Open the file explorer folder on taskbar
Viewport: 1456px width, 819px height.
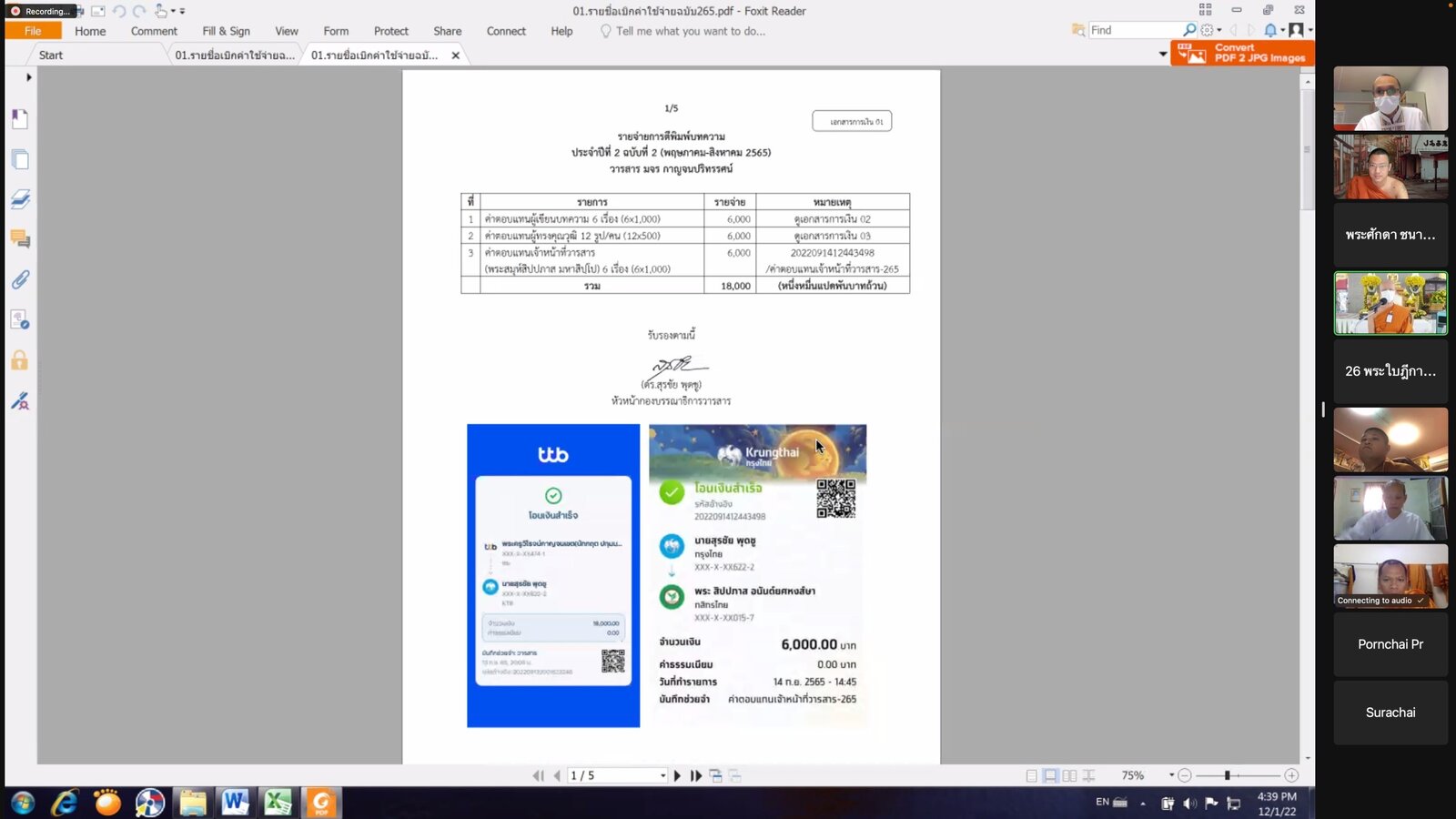click(192, 803)
